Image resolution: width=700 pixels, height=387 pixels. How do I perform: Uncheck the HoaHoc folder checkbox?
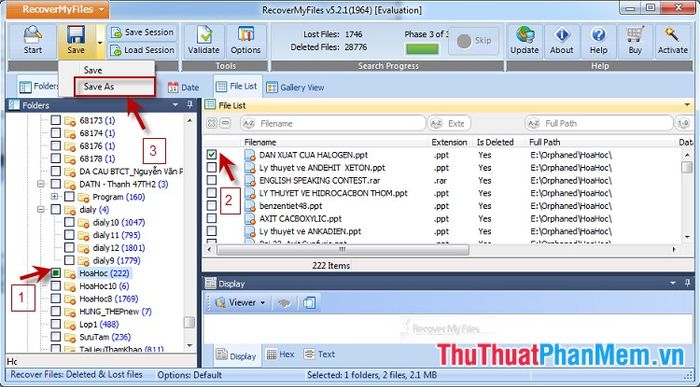pos(55,273)
